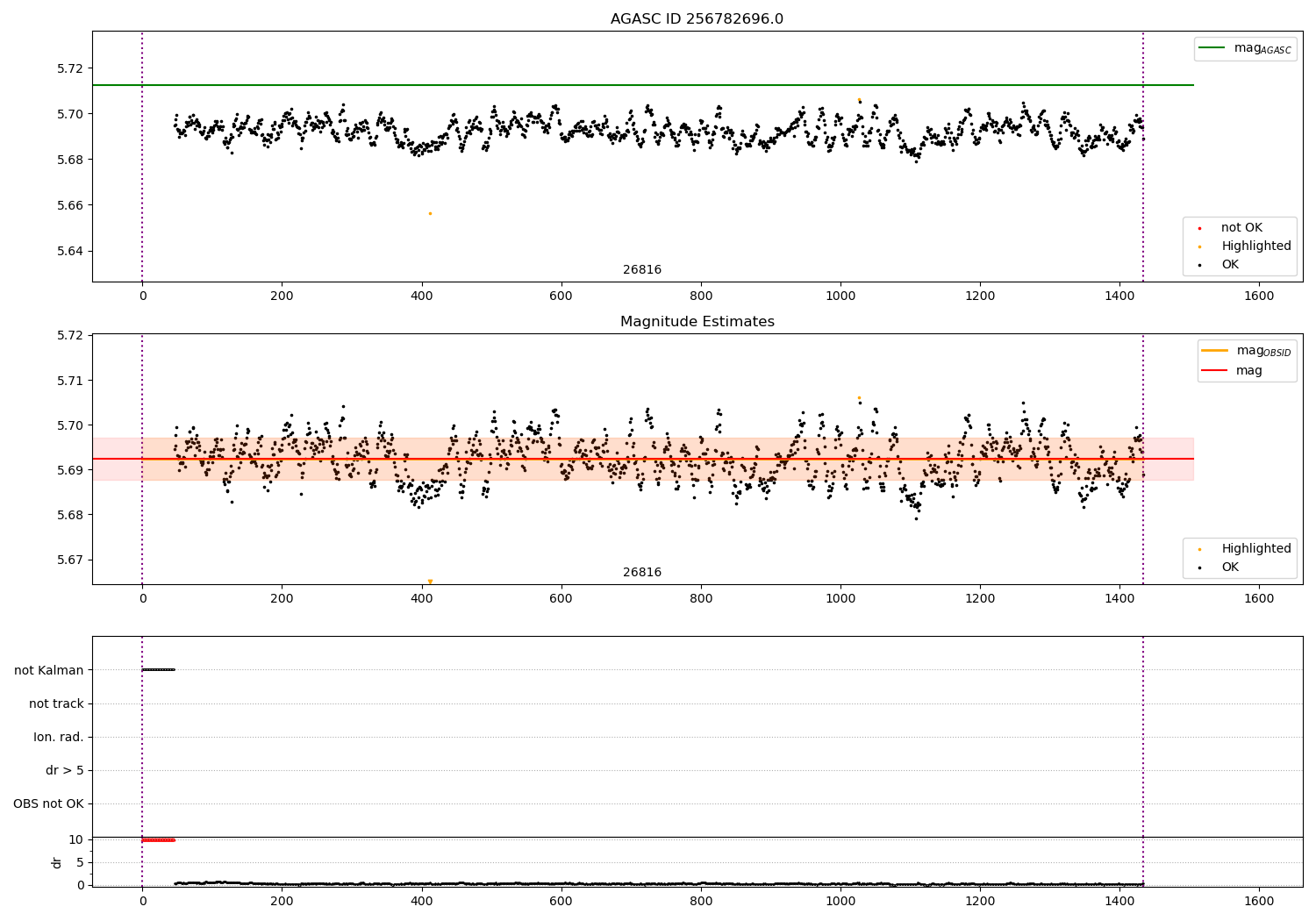The image size is (1316, 921).
Task: Click the plot title 'AGASC ID 256782696.0'
Action: (697, 18)
